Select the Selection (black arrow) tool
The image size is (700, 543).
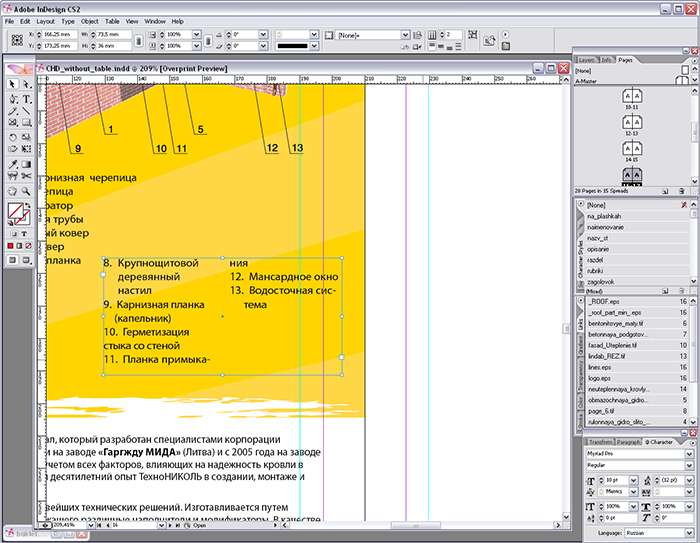point(12,84)
